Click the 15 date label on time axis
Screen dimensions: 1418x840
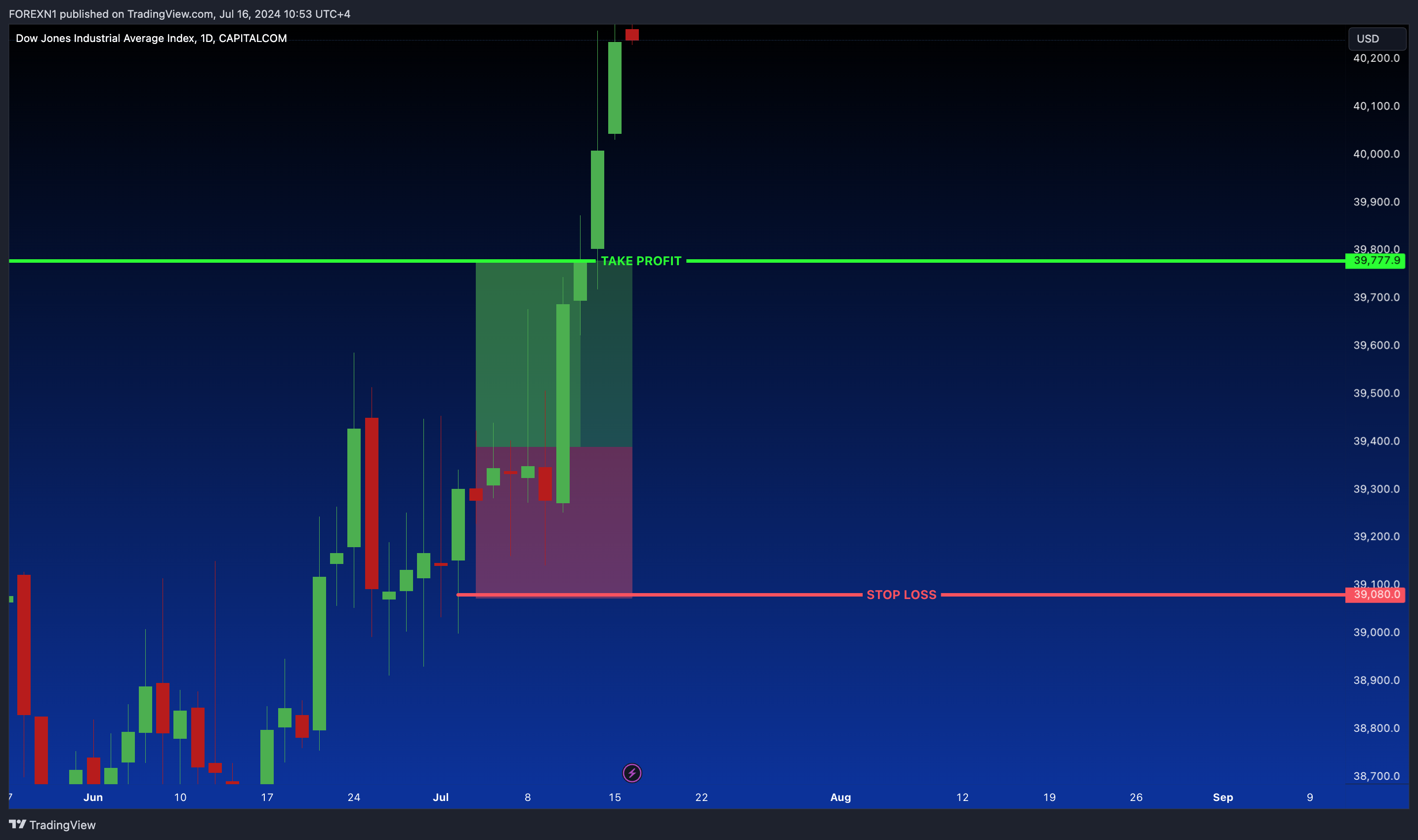615,797
